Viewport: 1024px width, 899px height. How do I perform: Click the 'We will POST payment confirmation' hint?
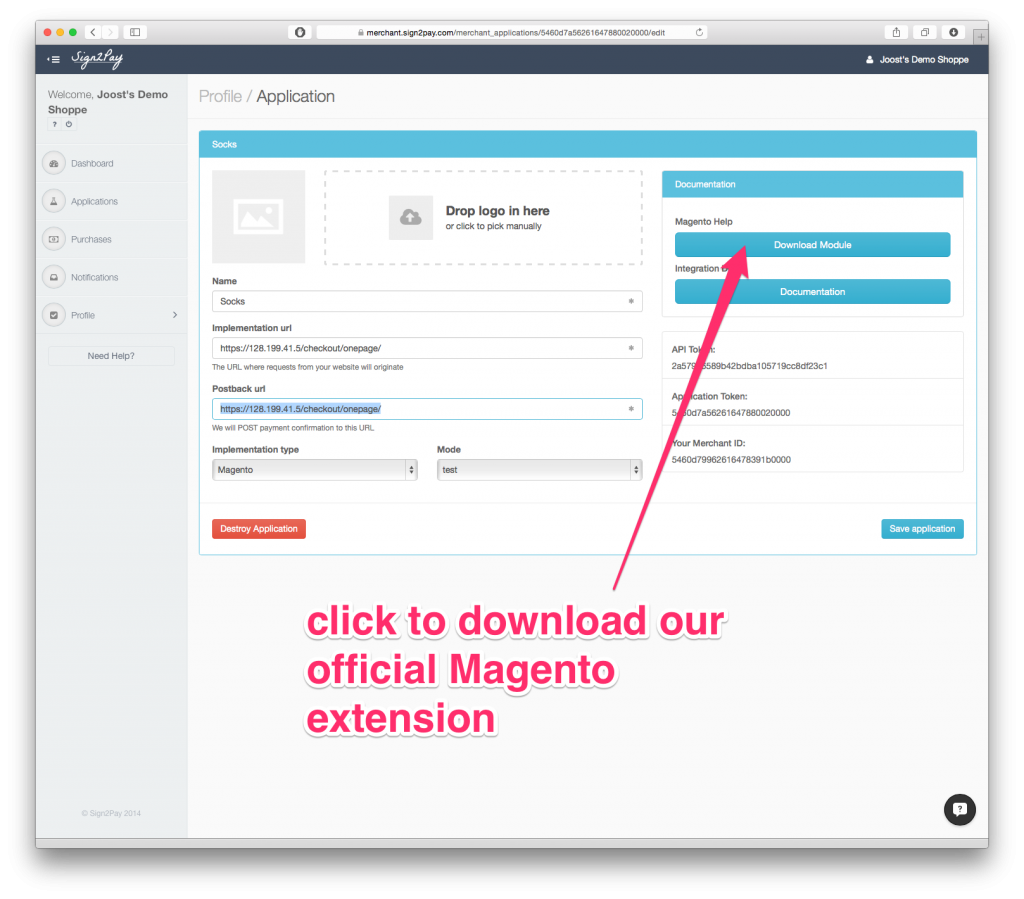(293, 428)
